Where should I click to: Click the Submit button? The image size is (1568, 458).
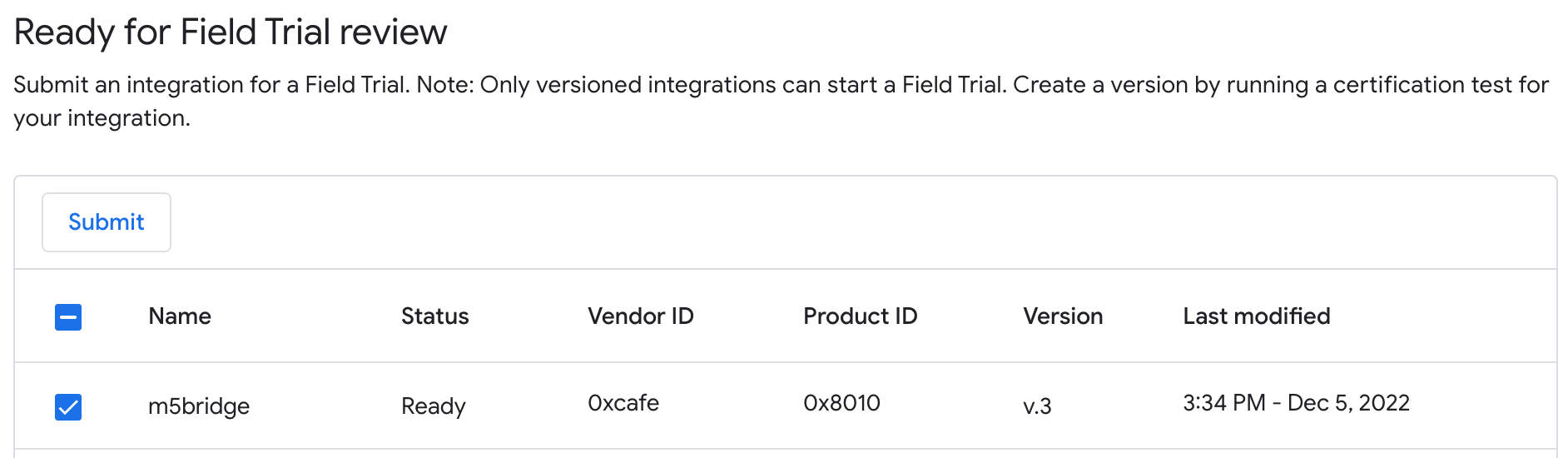pos(107,222)
